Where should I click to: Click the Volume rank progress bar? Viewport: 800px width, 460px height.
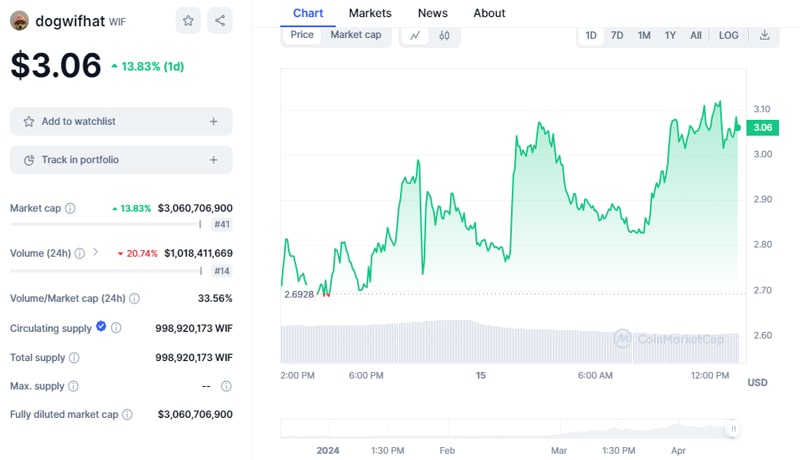[x=106, y=271]
